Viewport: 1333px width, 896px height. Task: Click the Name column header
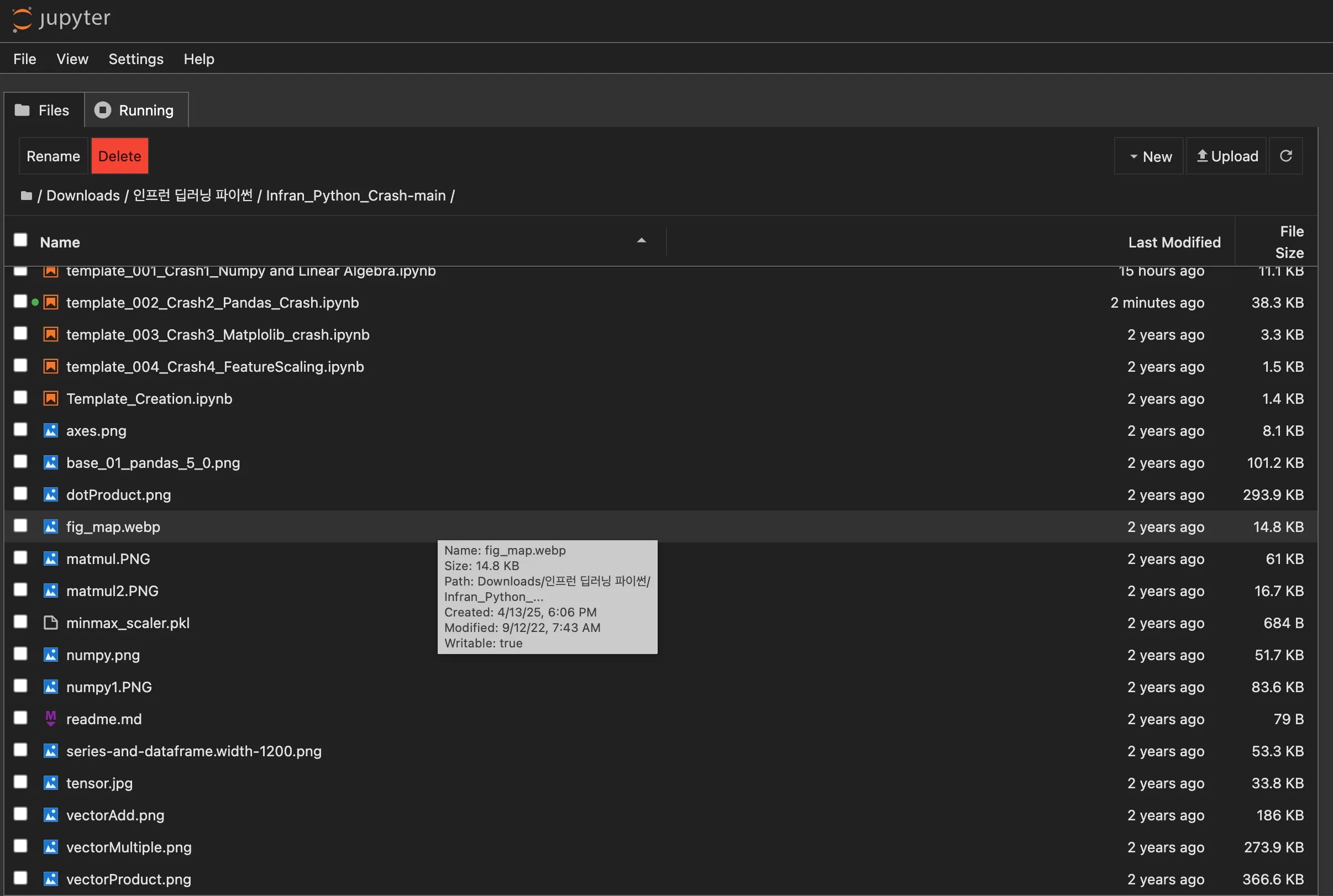click(60, 243)
